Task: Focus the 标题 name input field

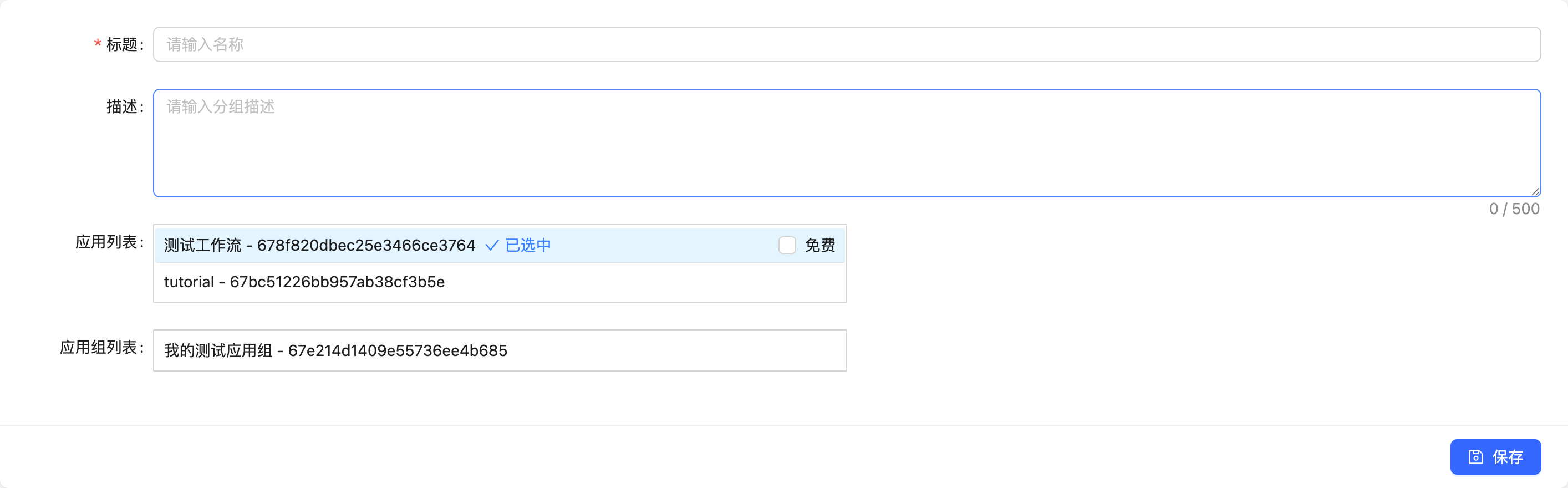Action: pos(847,44)
